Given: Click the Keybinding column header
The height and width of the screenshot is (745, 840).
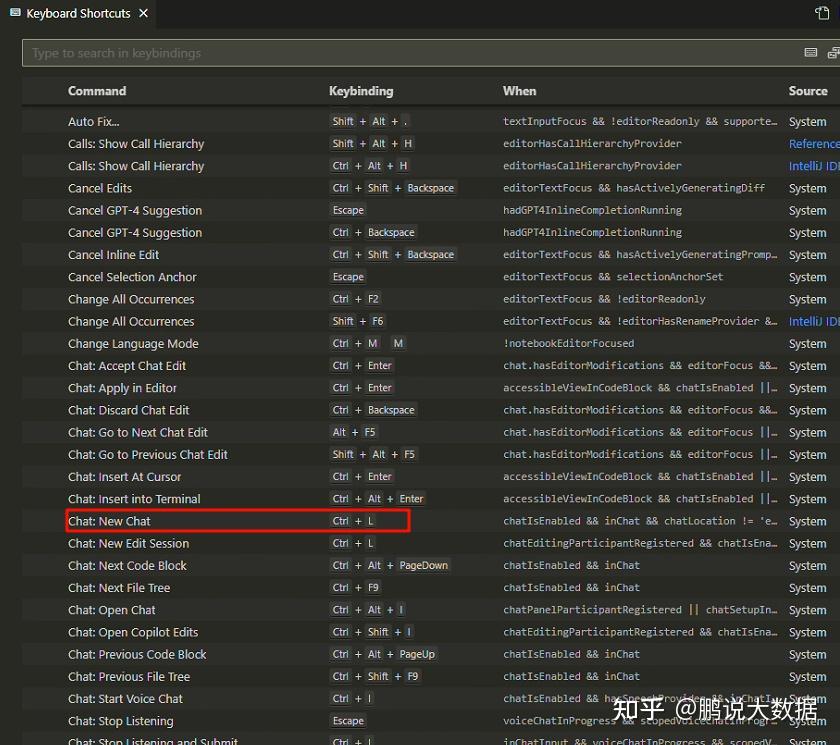Looking at the screenshot, I should pyautogui.click(x=361, y=91).
